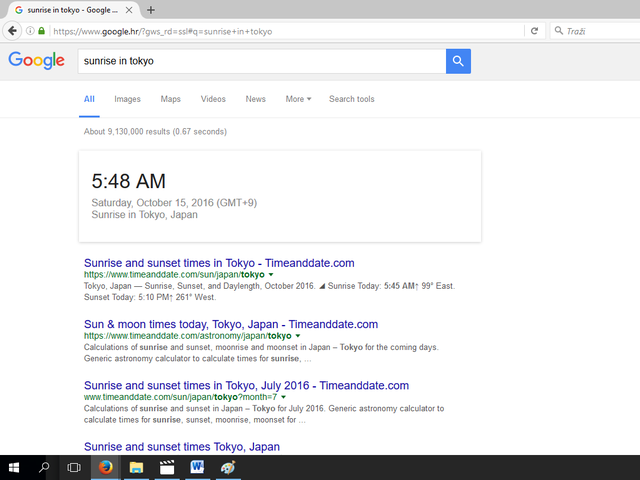Click 'Saturday, October 15, 2016 (GMT+9)' text
The image size is (640, 480).
[x=174, y=203]
